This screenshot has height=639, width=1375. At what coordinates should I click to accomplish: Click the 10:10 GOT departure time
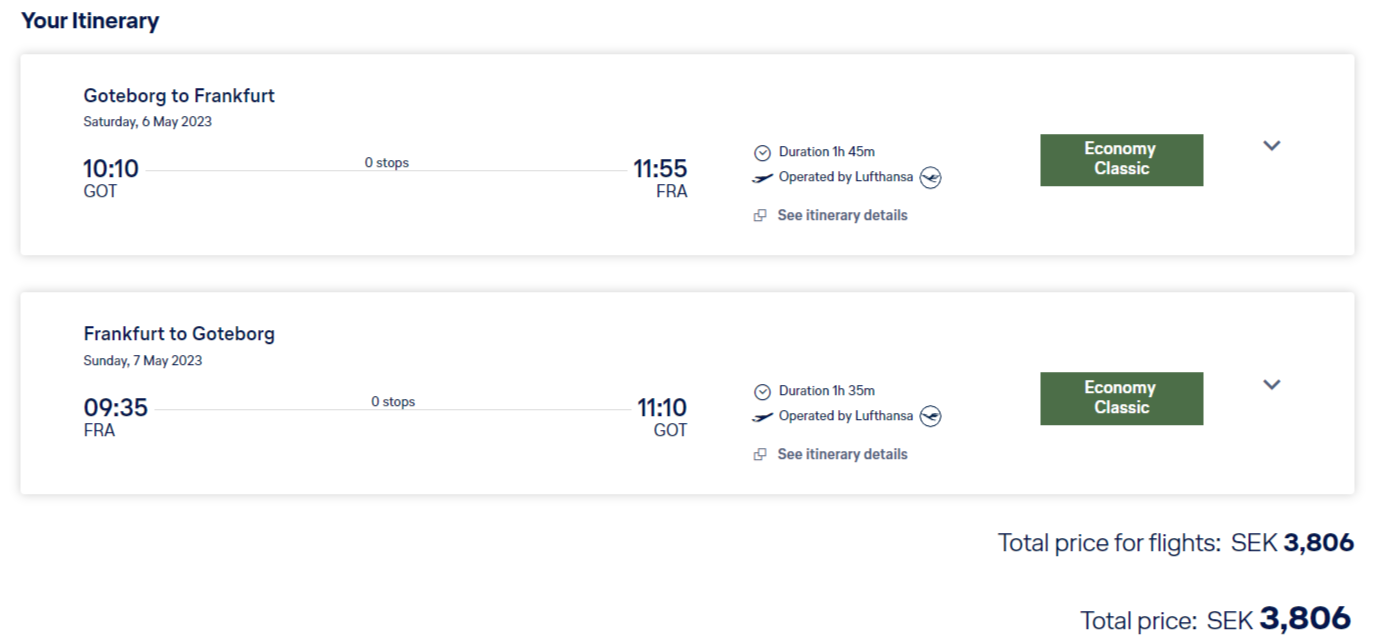[x=109, y=168]
